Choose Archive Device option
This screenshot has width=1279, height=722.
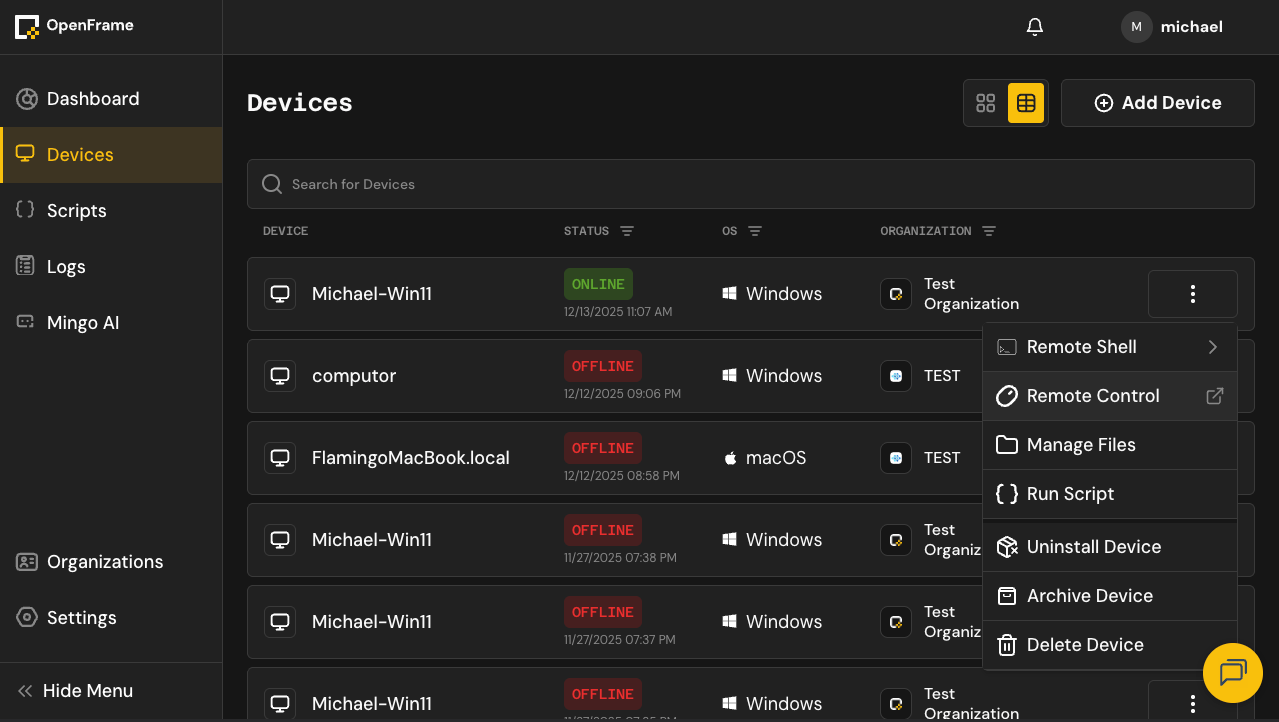coord(1110,596)
